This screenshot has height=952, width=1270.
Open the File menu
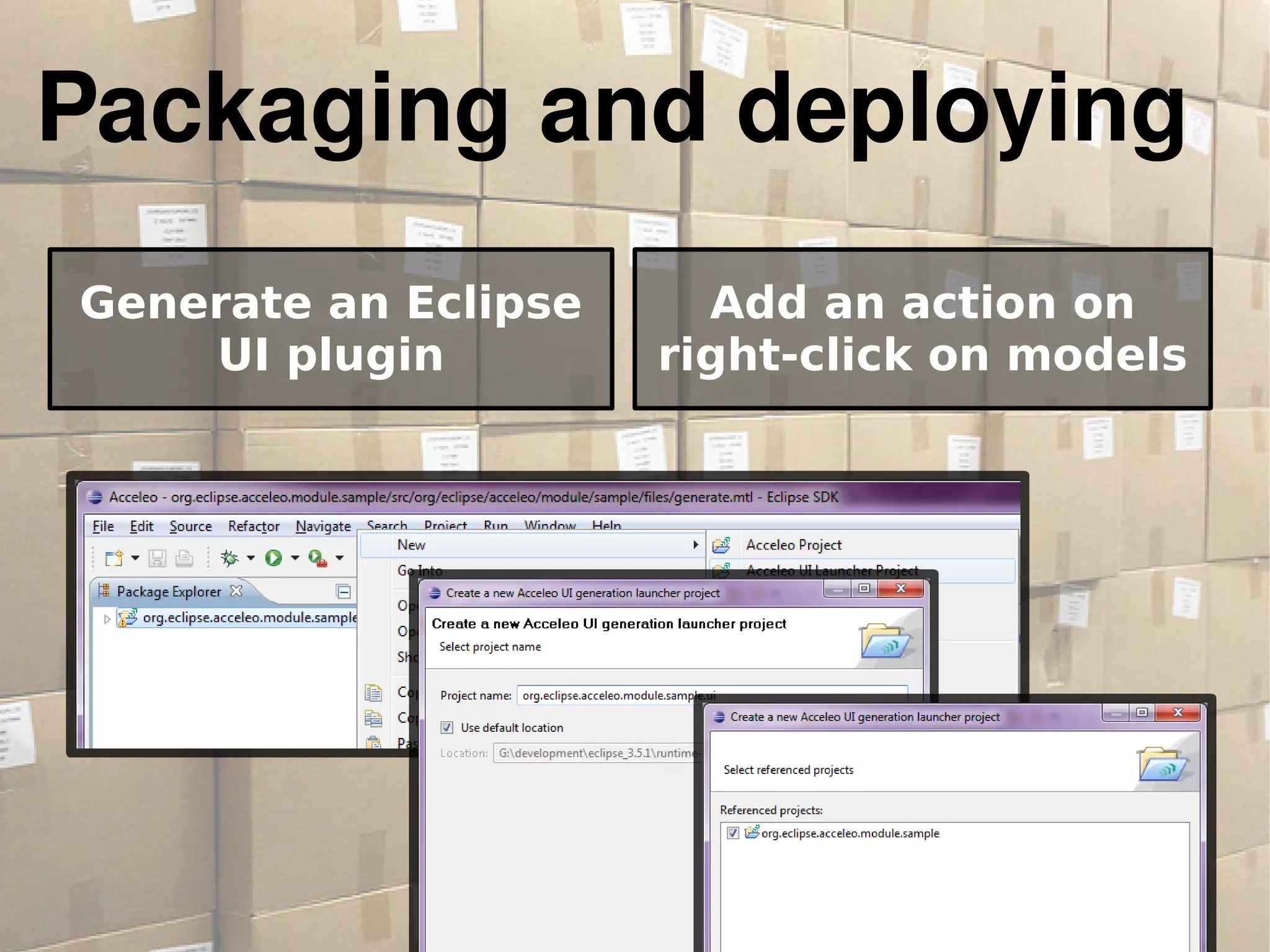[103, 527]
